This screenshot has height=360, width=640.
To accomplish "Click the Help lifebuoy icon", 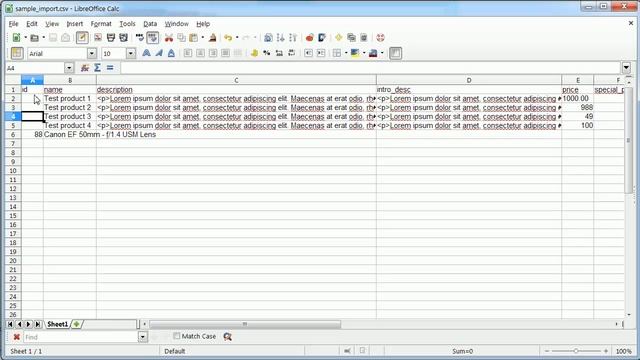I will click(380, 38).
